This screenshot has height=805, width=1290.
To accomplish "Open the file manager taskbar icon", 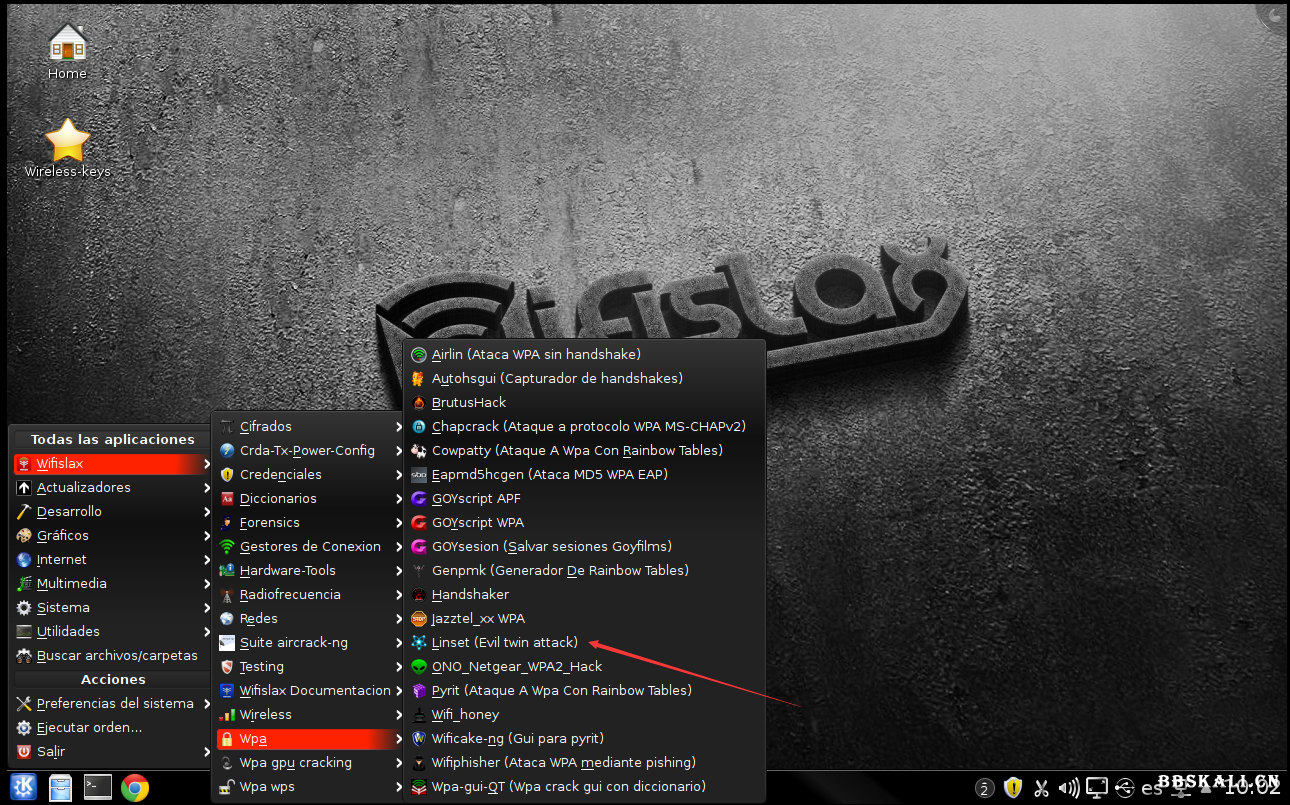I will [x=61, y=787].
